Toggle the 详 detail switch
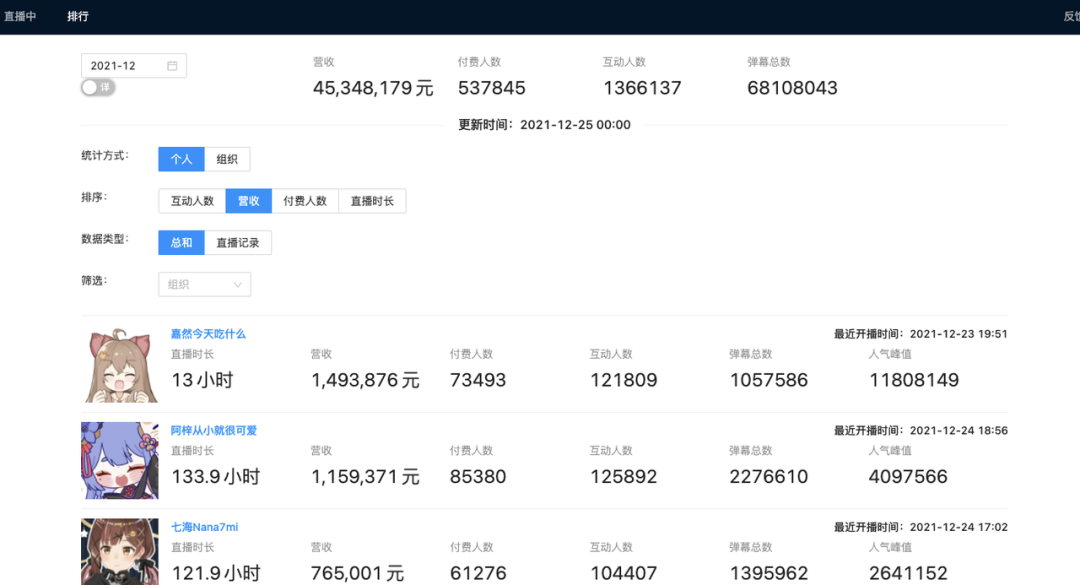Screen dimensions: 1080x585 [98, 88]
